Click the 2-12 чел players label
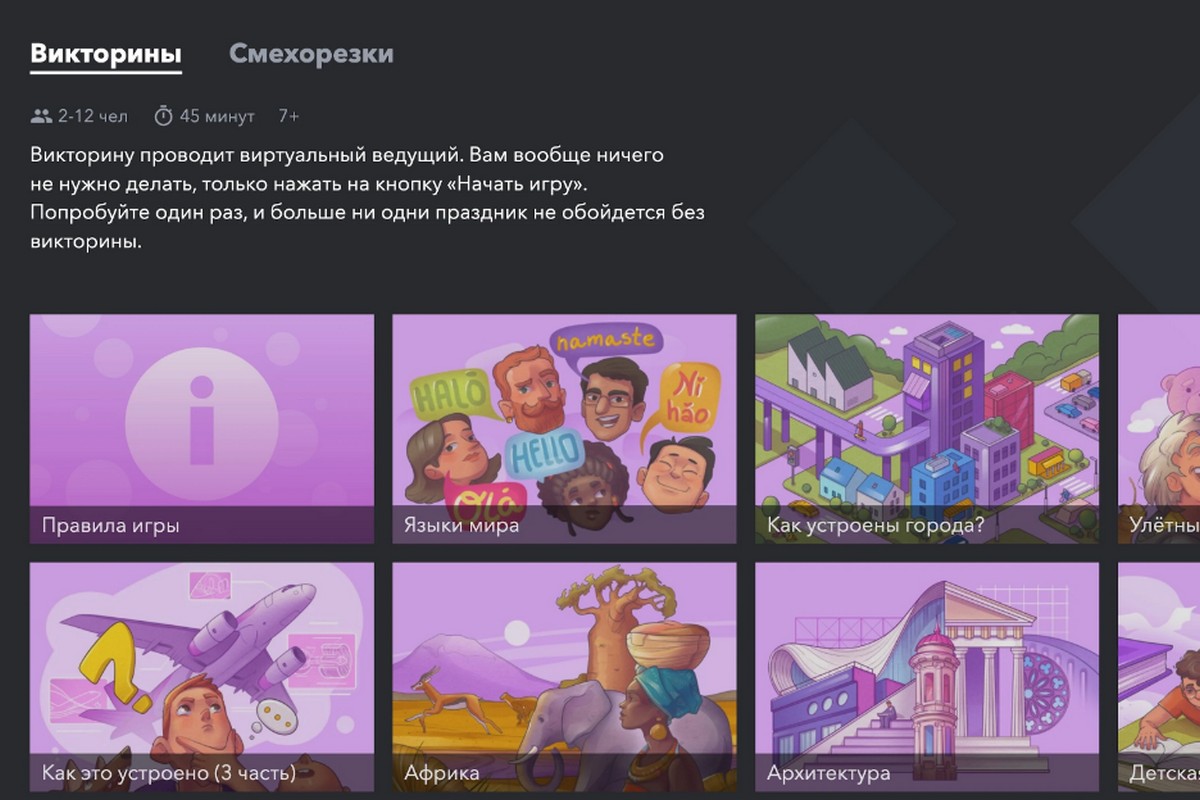This screenshot has height=800, width=1200. tap(92, 116)
